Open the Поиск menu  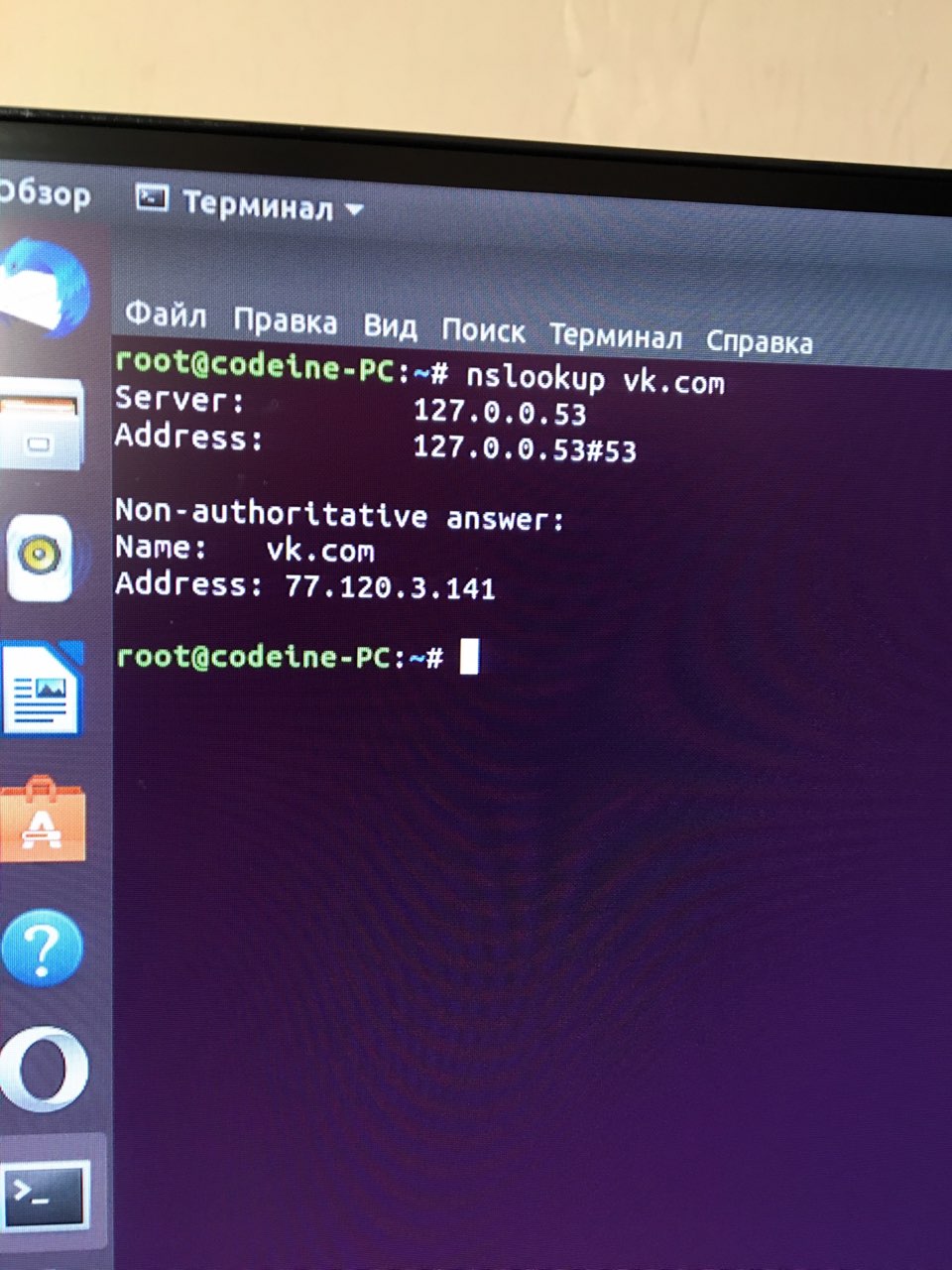[483, 329]
